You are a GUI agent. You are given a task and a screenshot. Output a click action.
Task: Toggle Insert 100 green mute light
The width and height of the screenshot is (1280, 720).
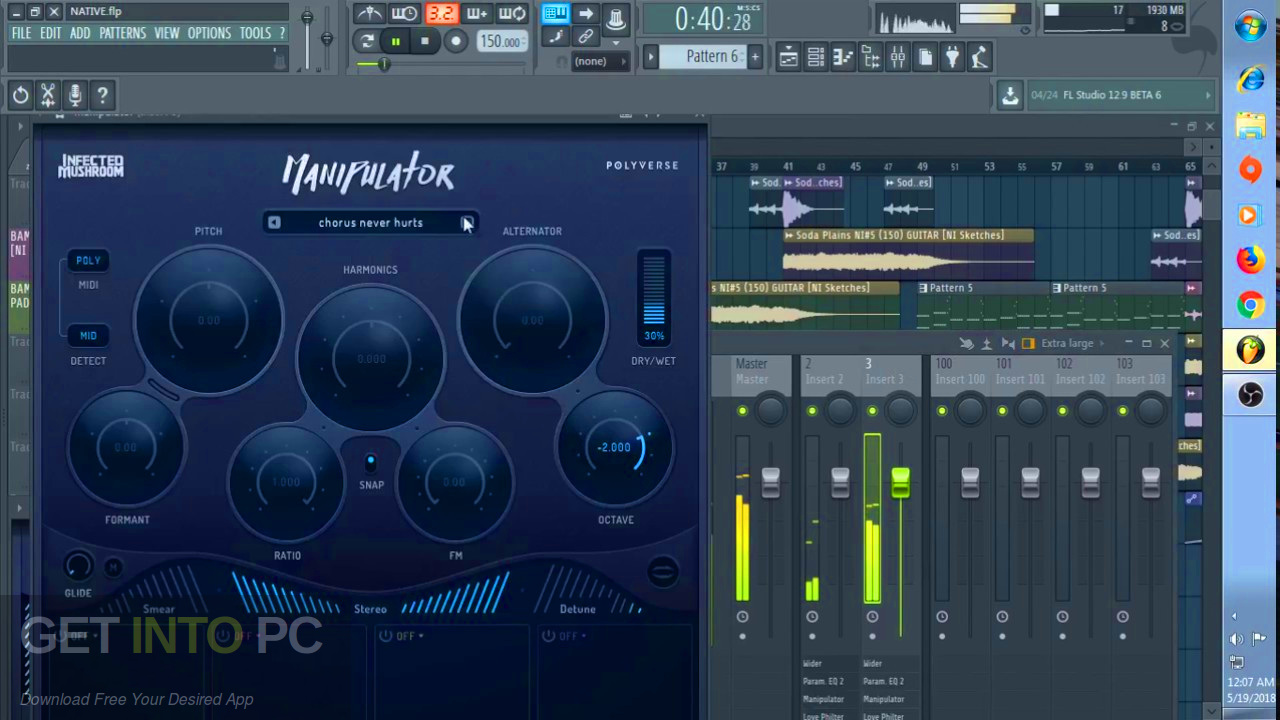(942, 411)
